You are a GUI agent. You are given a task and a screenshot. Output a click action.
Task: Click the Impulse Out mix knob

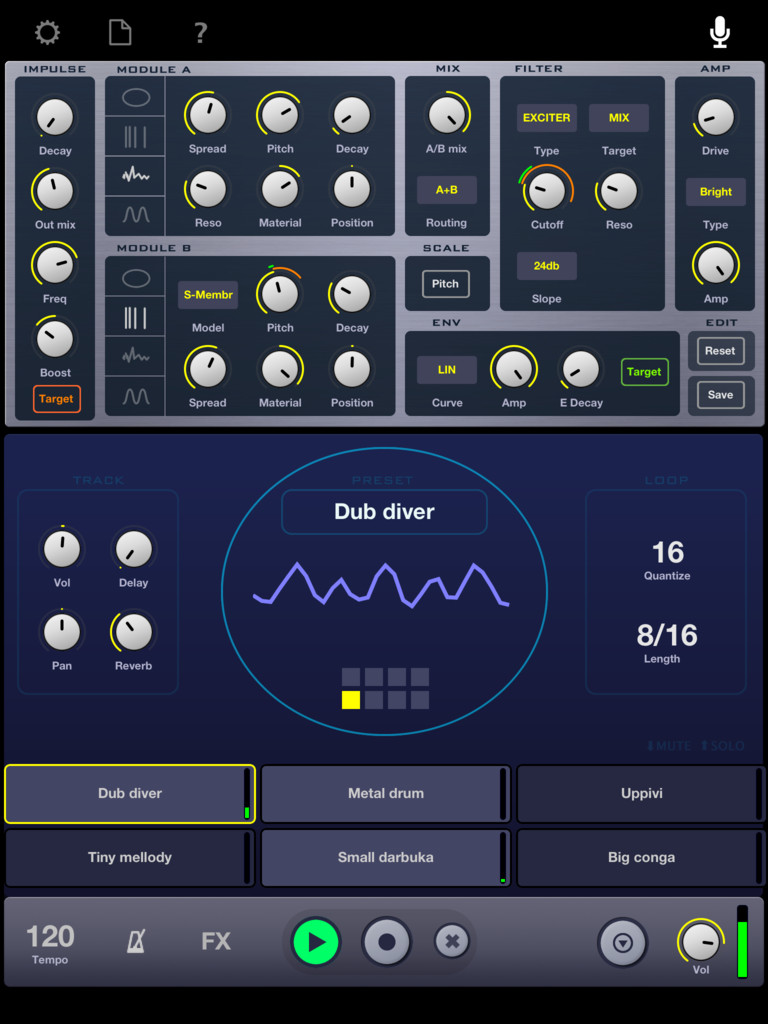[55, 191]
